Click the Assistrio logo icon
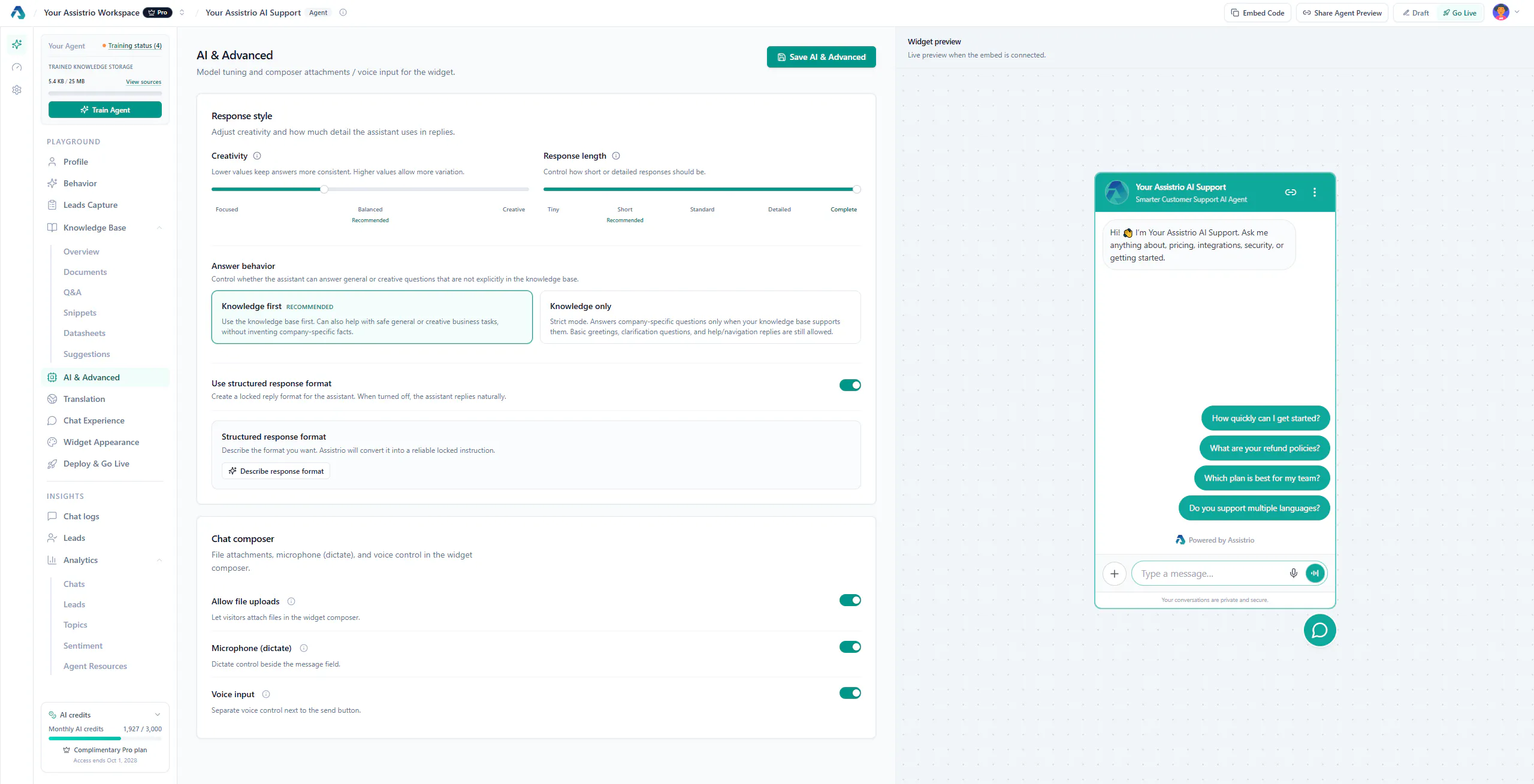Image resolution: width=1534 pixels, height=784 pixels. coord(17,13)
